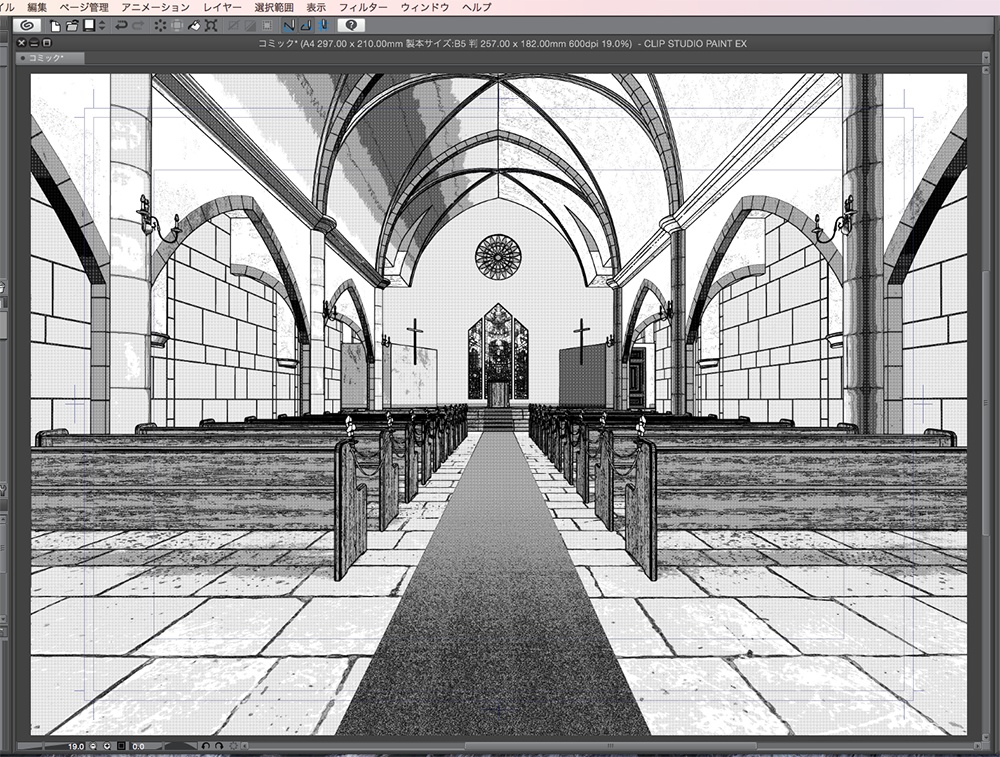Open the 編集 menu
This screenshot has width=1000, height=757.
(37, 7)
